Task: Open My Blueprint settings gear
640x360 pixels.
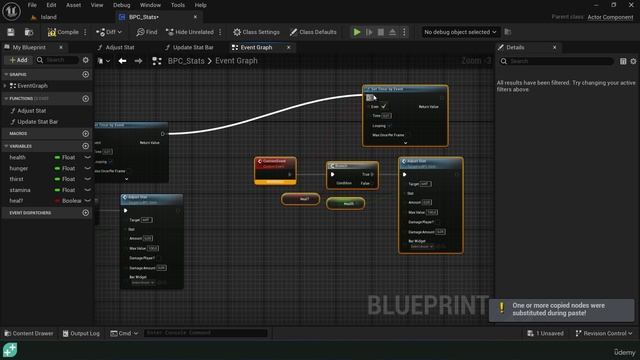Action: point(85,60)
